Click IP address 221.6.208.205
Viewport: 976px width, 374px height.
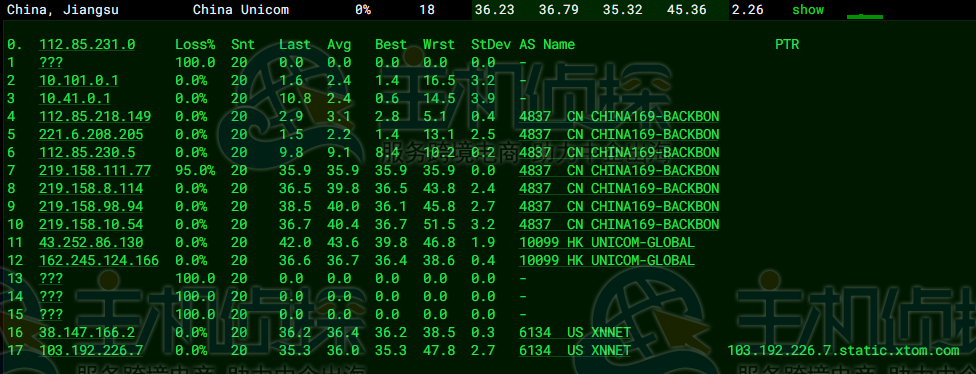tap(91, 134)
